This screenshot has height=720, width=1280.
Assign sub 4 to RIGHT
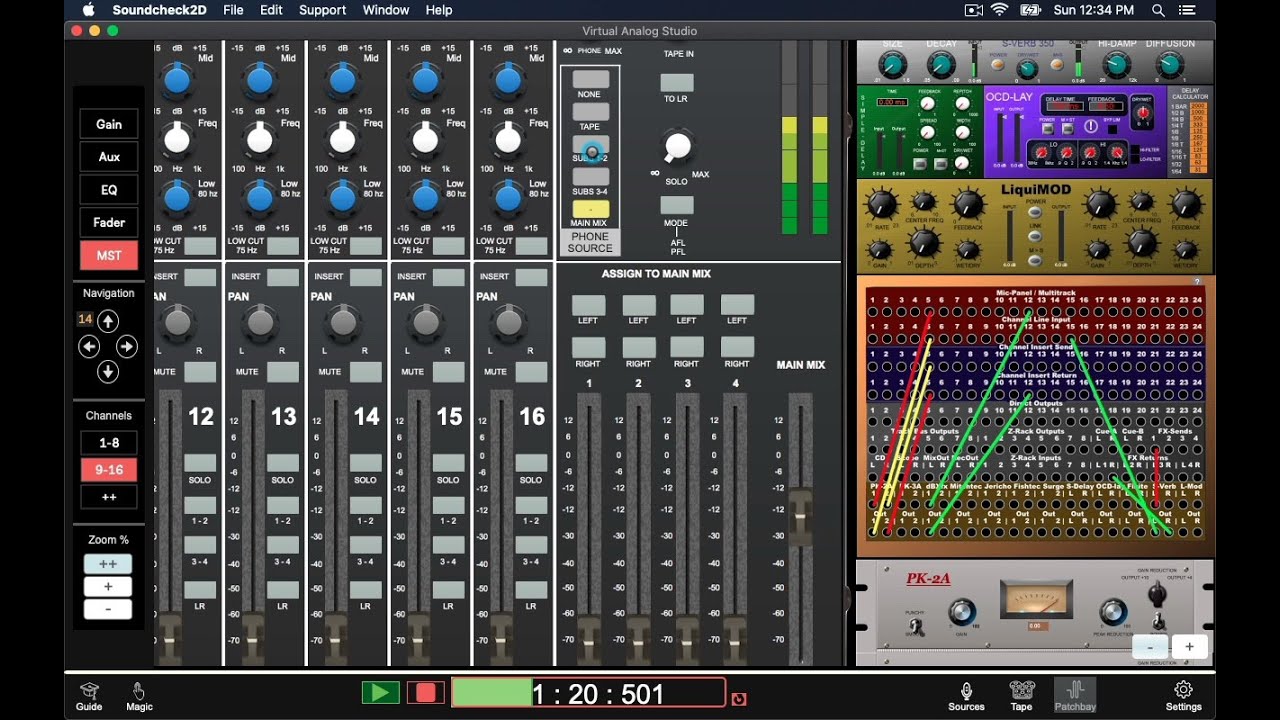click(x=737, y=348)
